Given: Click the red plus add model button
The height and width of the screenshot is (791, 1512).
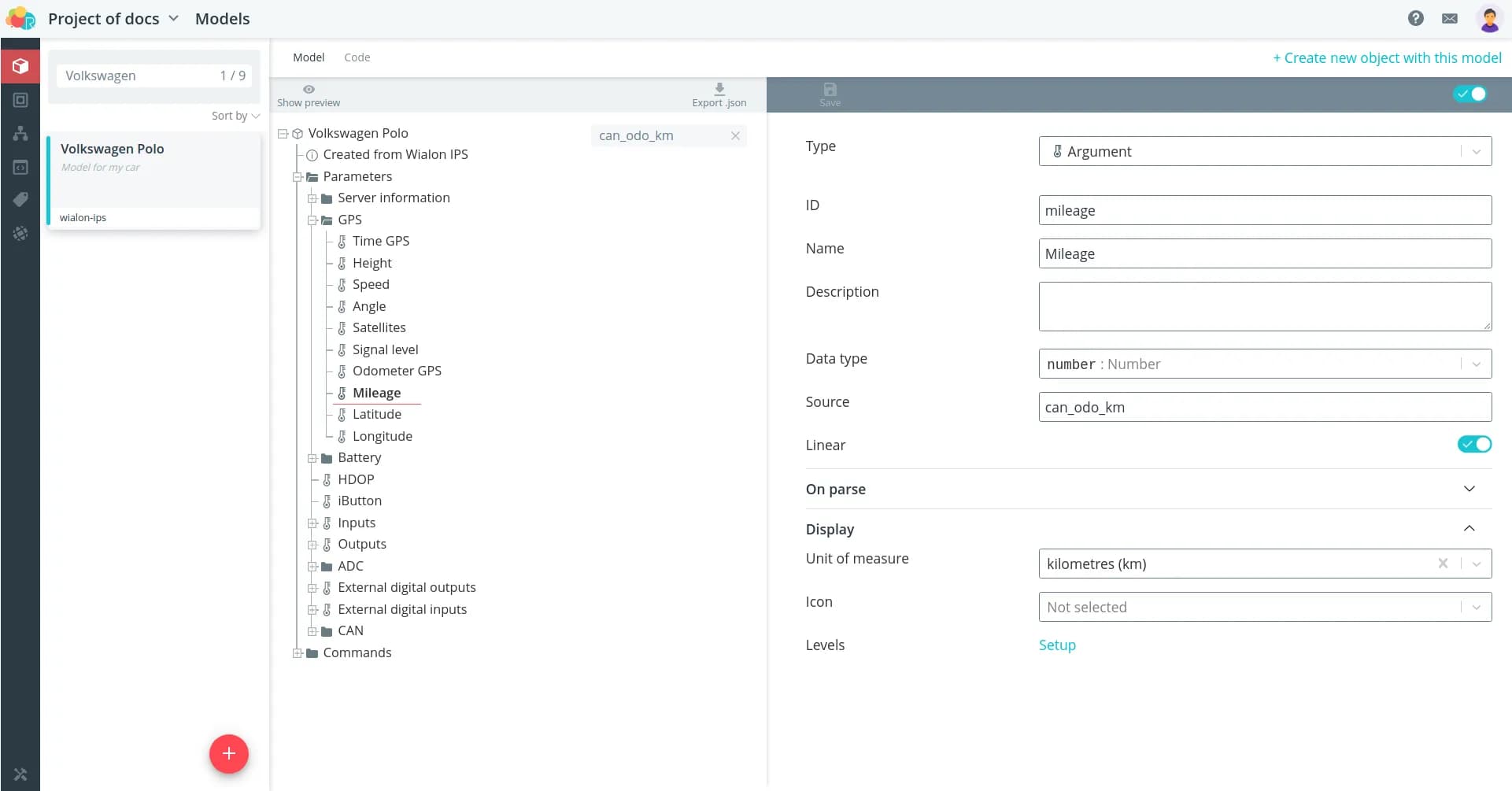Looking at the screenshot, I should tap(228, 753).
